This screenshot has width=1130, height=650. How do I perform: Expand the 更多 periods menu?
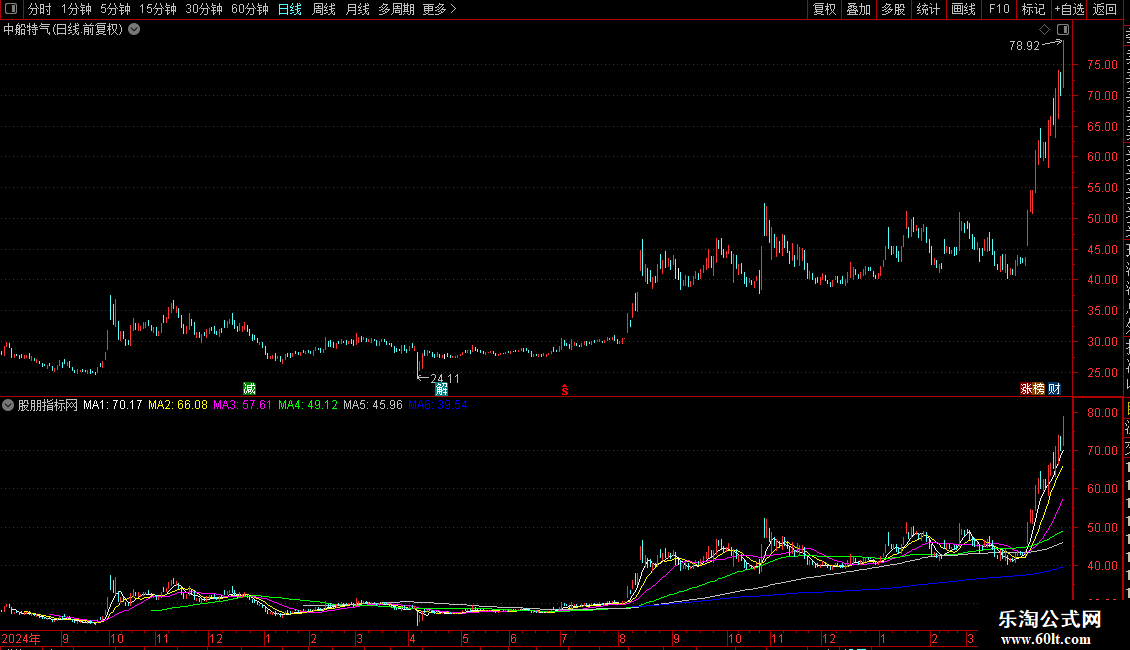(x=439, y=9)
